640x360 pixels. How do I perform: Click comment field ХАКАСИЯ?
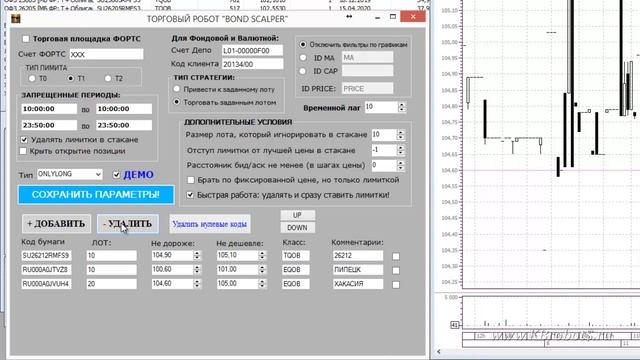click(x=358, y=284)
